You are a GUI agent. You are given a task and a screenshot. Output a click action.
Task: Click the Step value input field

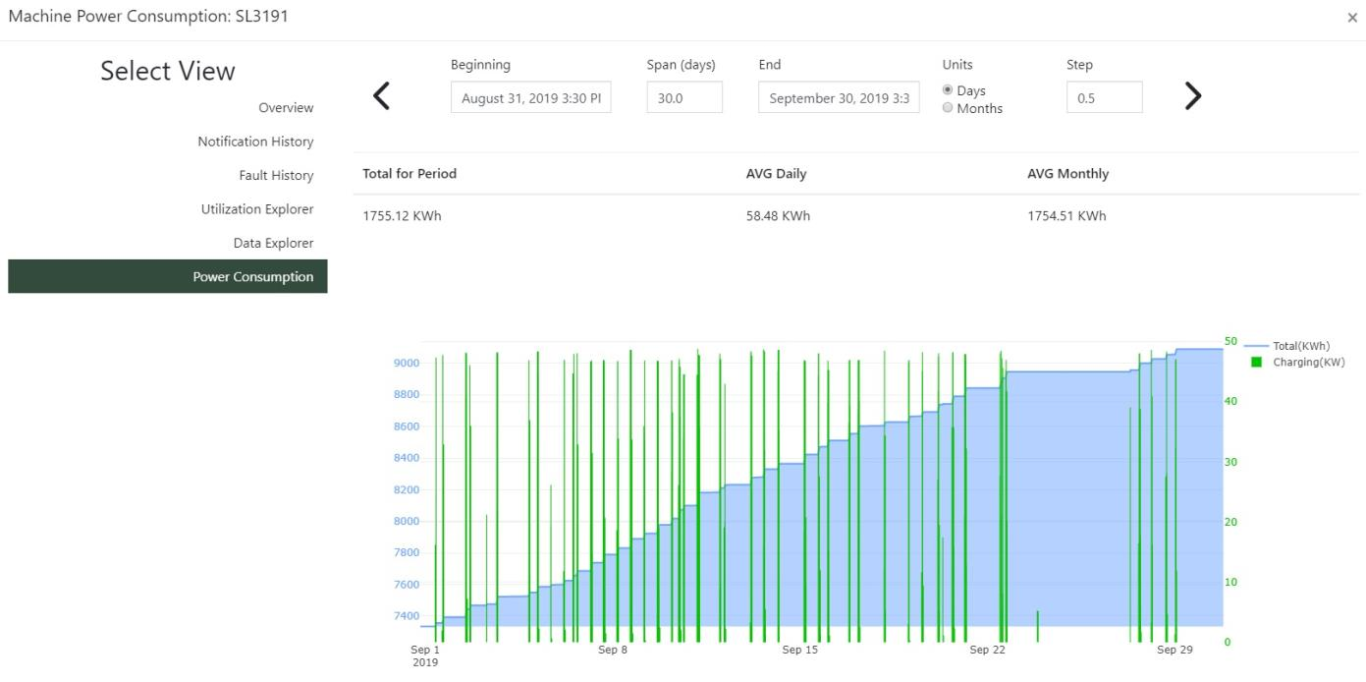tap(1104, 98)
